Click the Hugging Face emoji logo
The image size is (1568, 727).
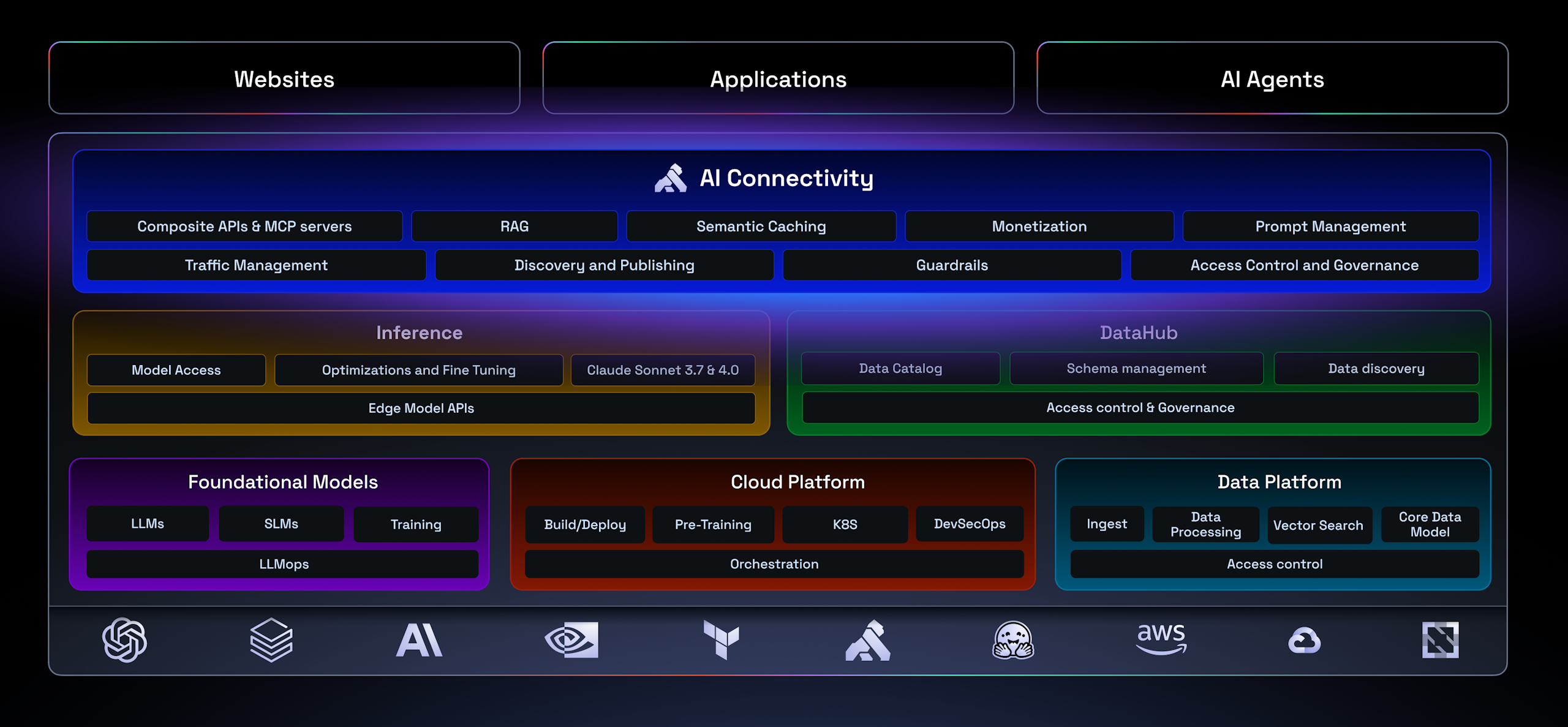click(1013, 640)
